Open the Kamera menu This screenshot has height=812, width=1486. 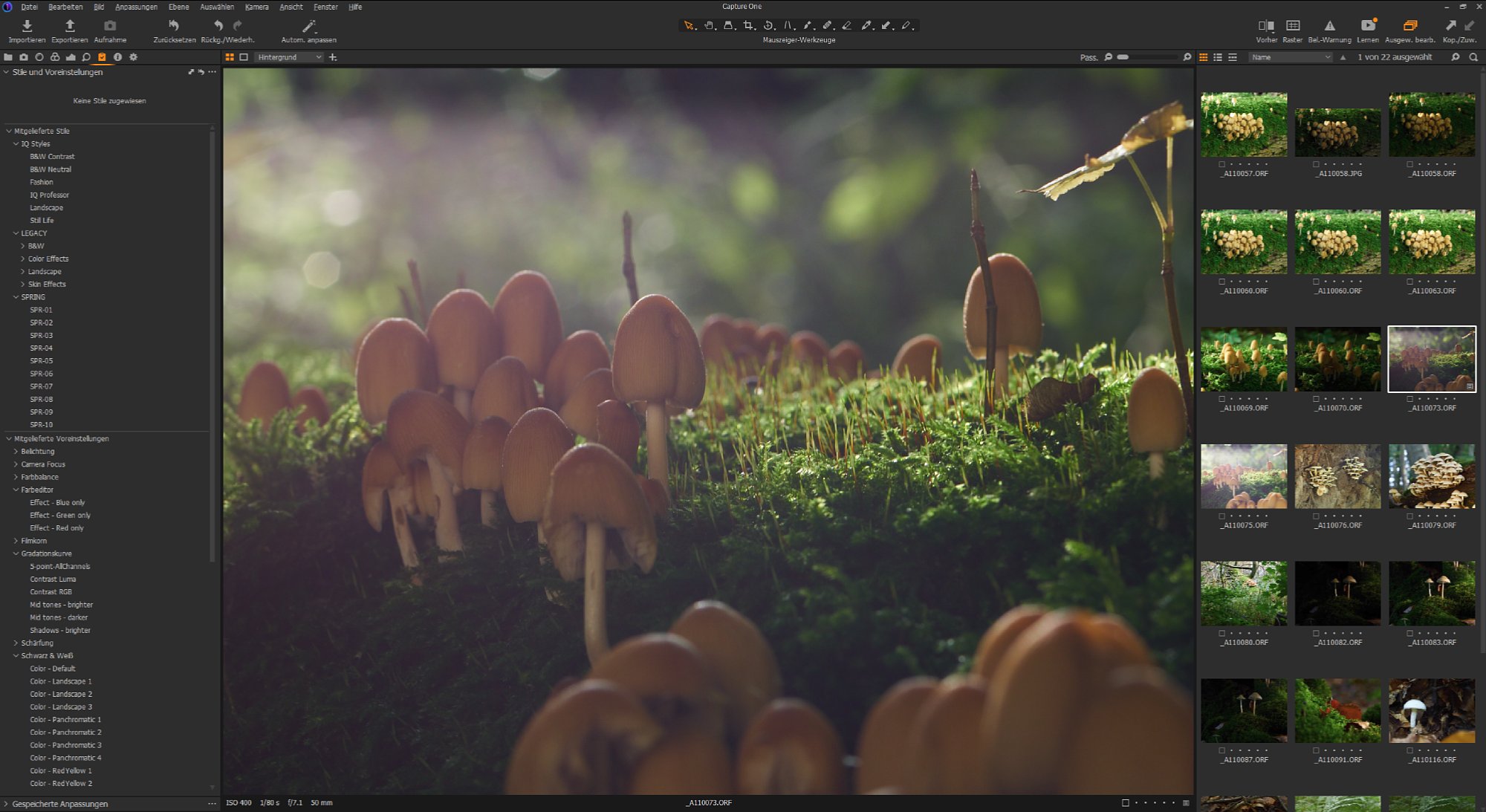256,7
